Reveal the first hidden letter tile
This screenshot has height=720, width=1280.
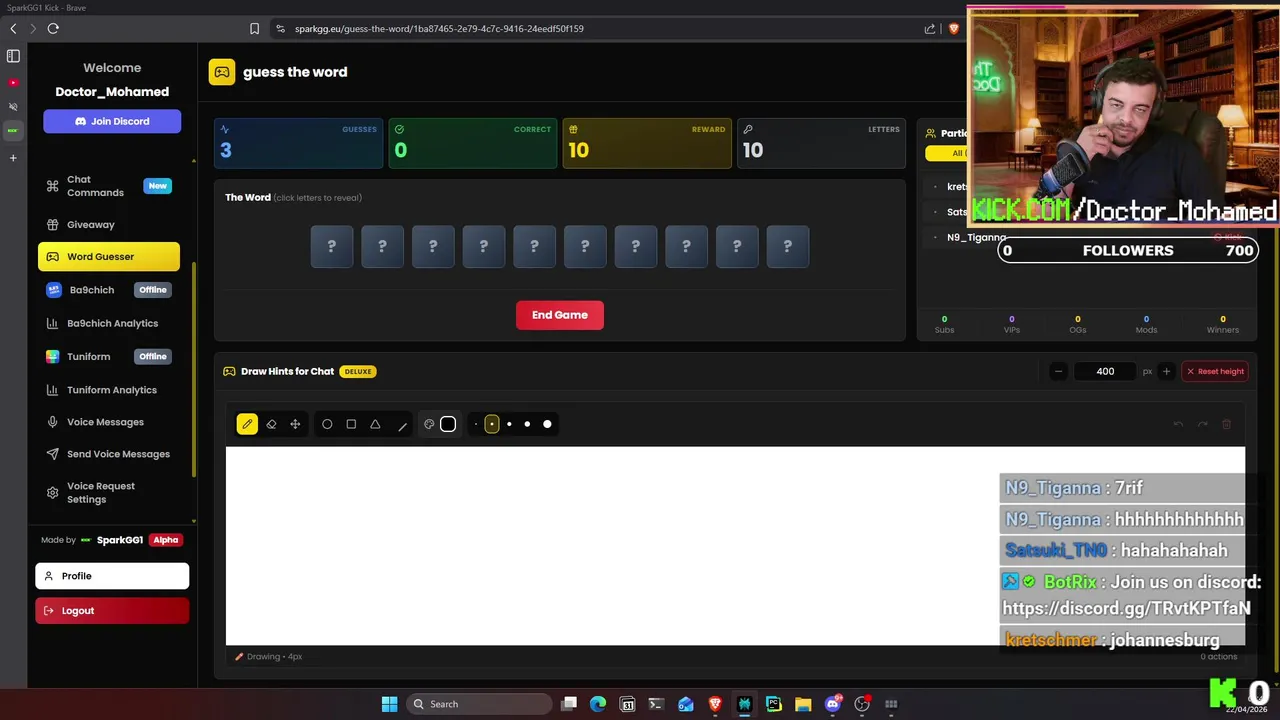pos(332,246)
